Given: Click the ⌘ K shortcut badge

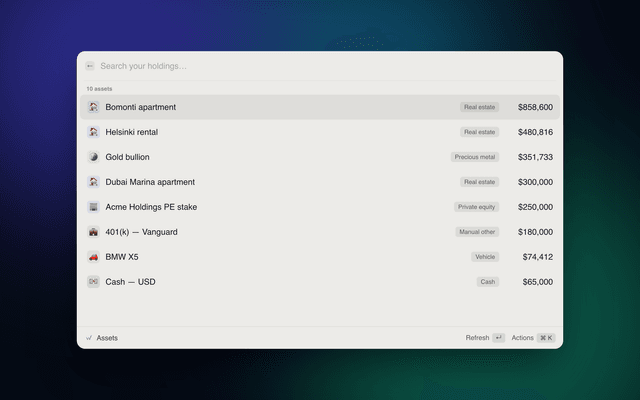Looking at the screenshot, I should 546,338.
